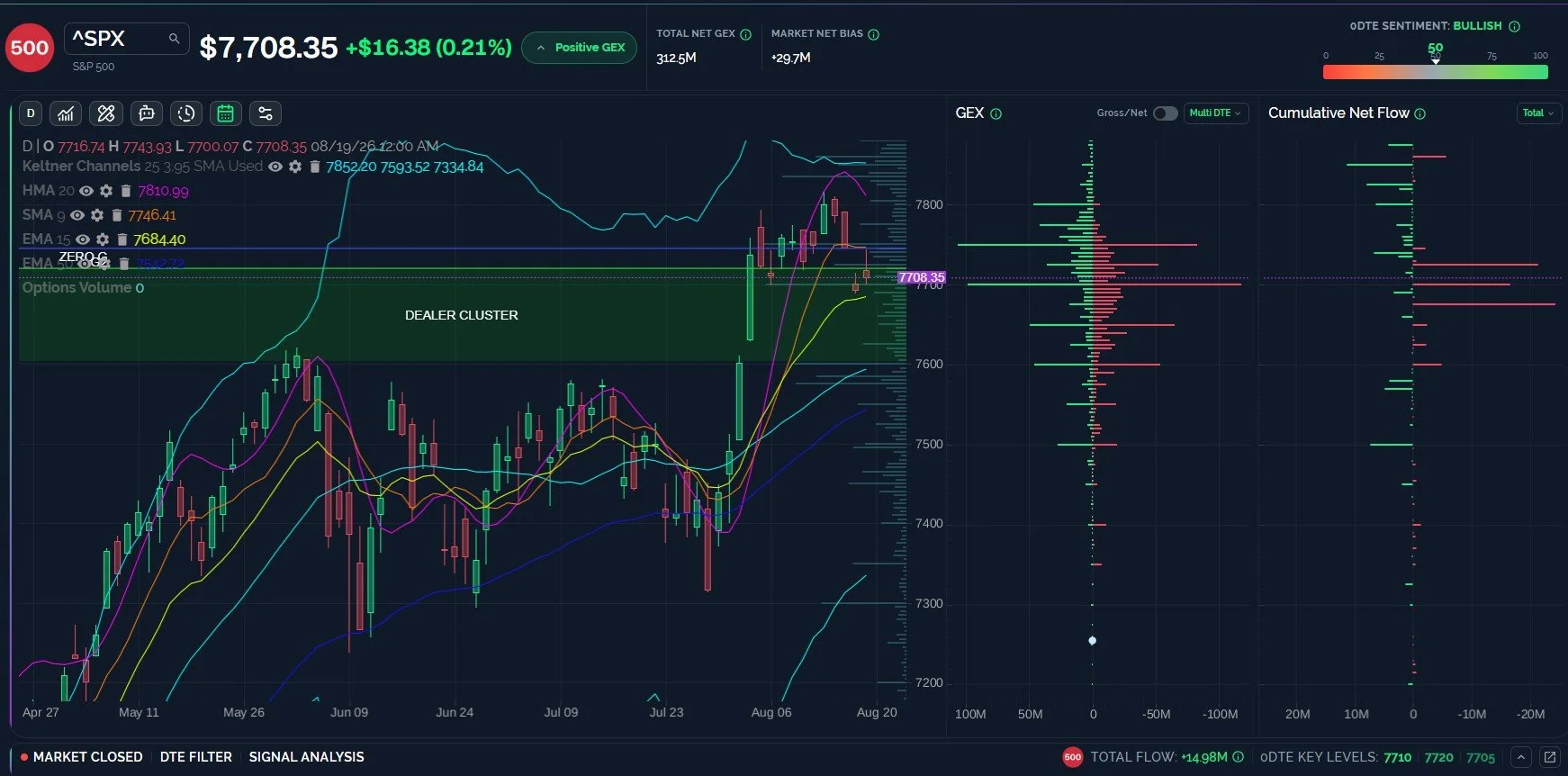Screen dimensions: 1568x776
Task: Select 0DTE key level 7710
Action: pyautogui.click(x=1397, y=757)
